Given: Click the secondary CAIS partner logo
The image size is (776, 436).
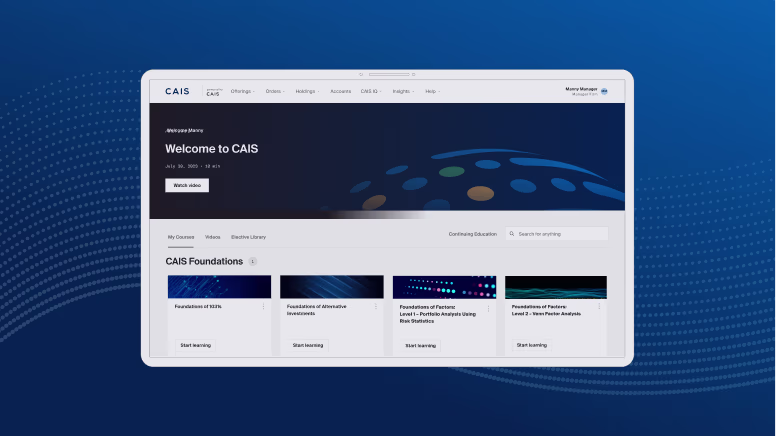Looking at the screenshot, I should (212, 92).
